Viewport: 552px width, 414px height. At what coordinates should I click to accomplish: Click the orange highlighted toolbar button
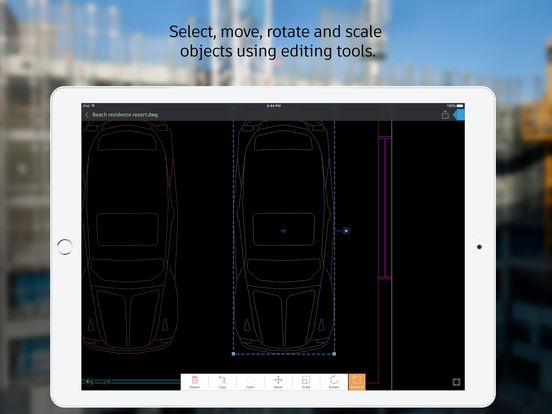[357, 382]
